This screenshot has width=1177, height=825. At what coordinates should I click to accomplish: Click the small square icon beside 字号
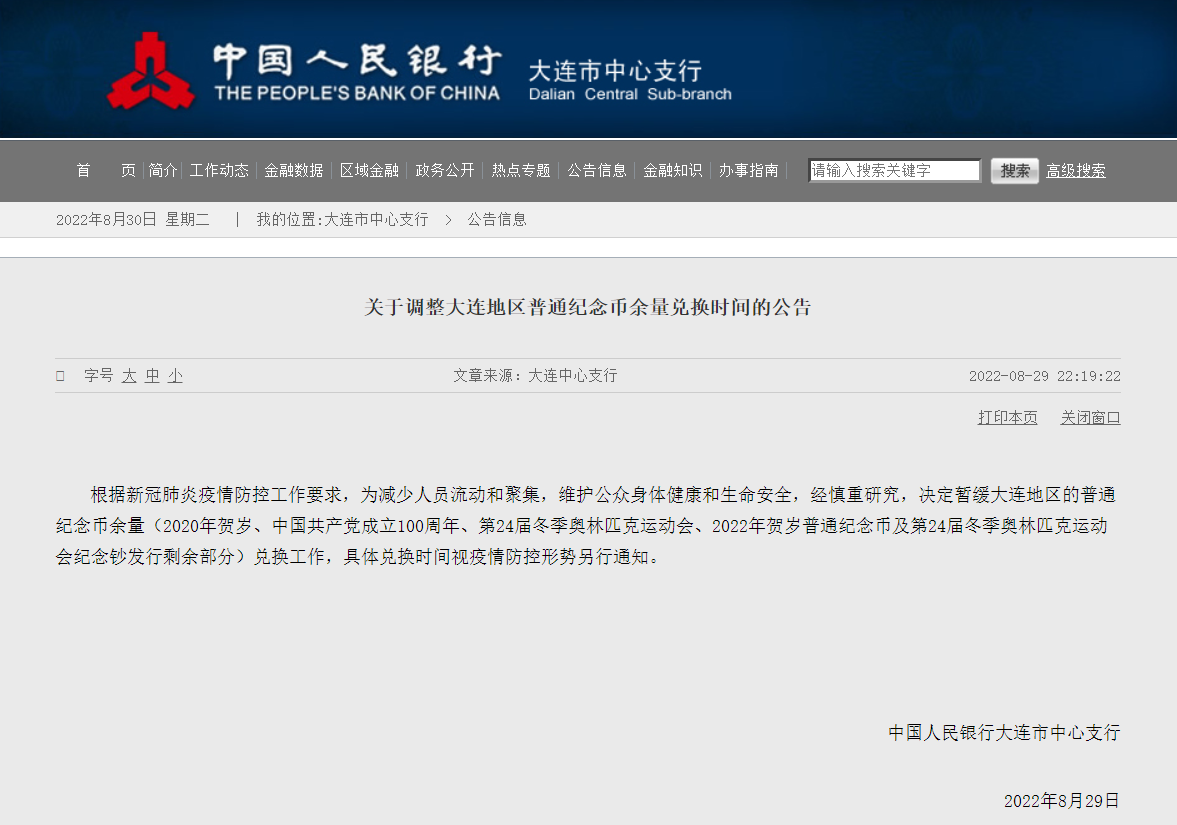(x=60, y=376)
